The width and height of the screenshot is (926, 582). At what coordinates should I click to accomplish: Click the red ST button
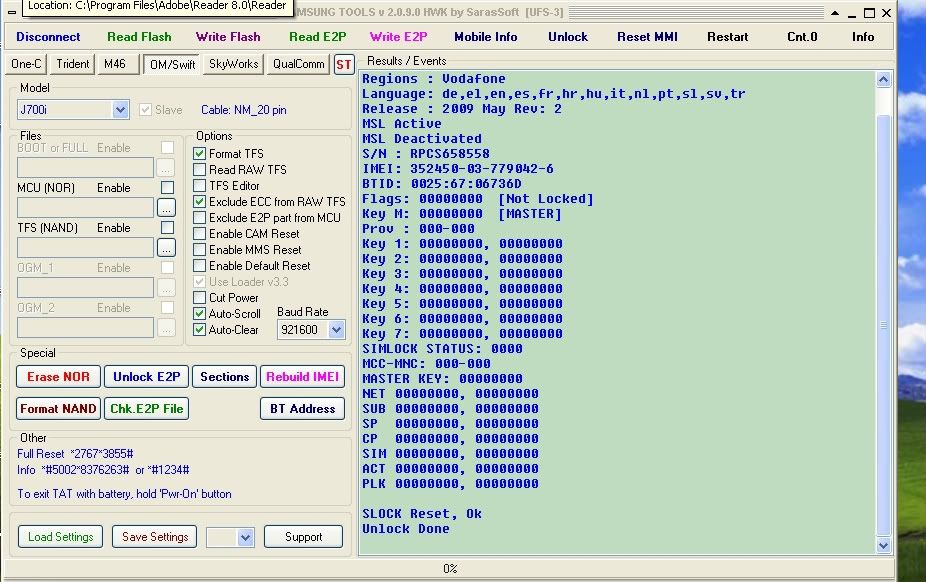(344, 64)
